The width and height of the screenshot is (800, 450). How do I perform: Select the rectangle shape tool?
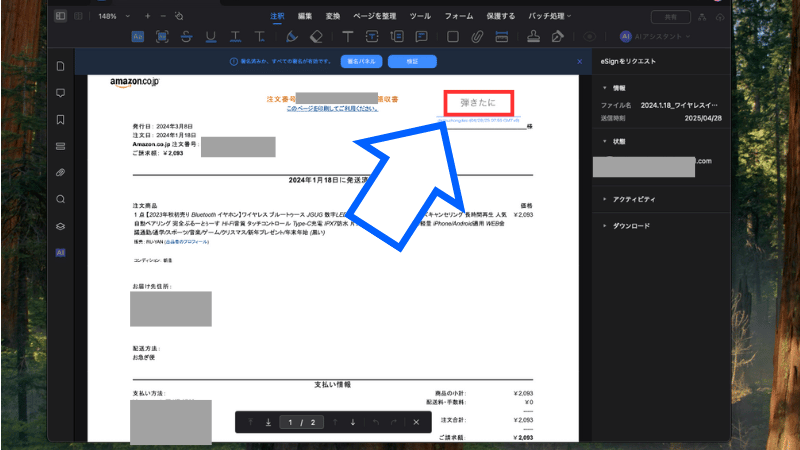click(x=453, y=36)
